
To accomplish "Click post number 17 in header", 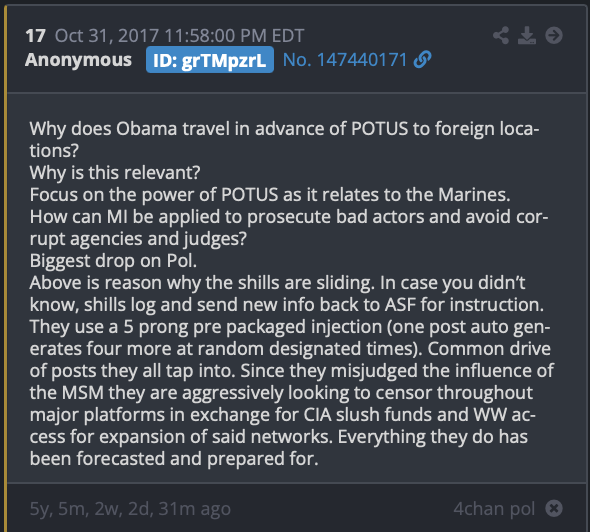I will point(35,36).
